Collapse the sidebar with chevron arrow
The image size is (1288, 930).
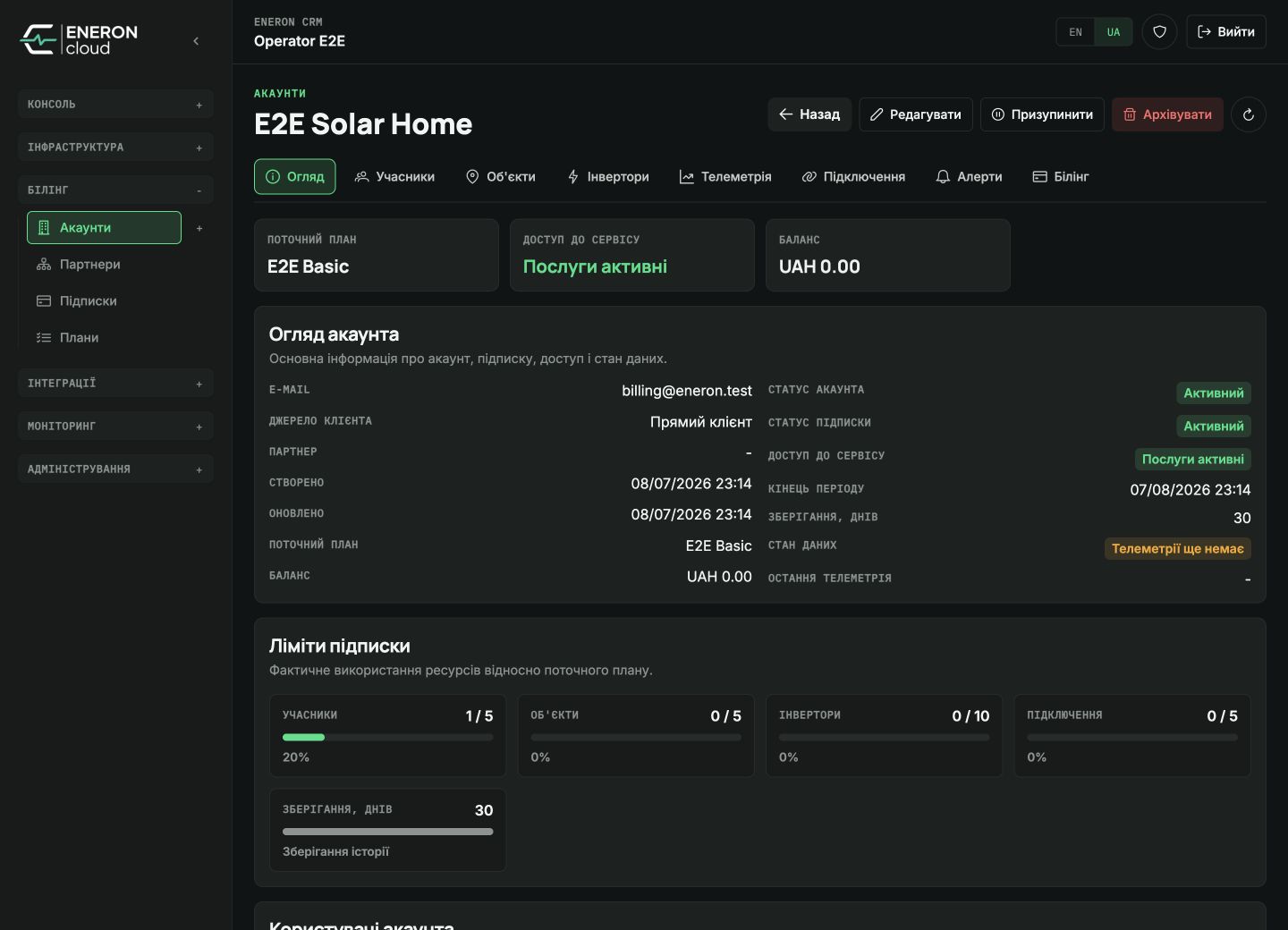(x=196, y=41)
